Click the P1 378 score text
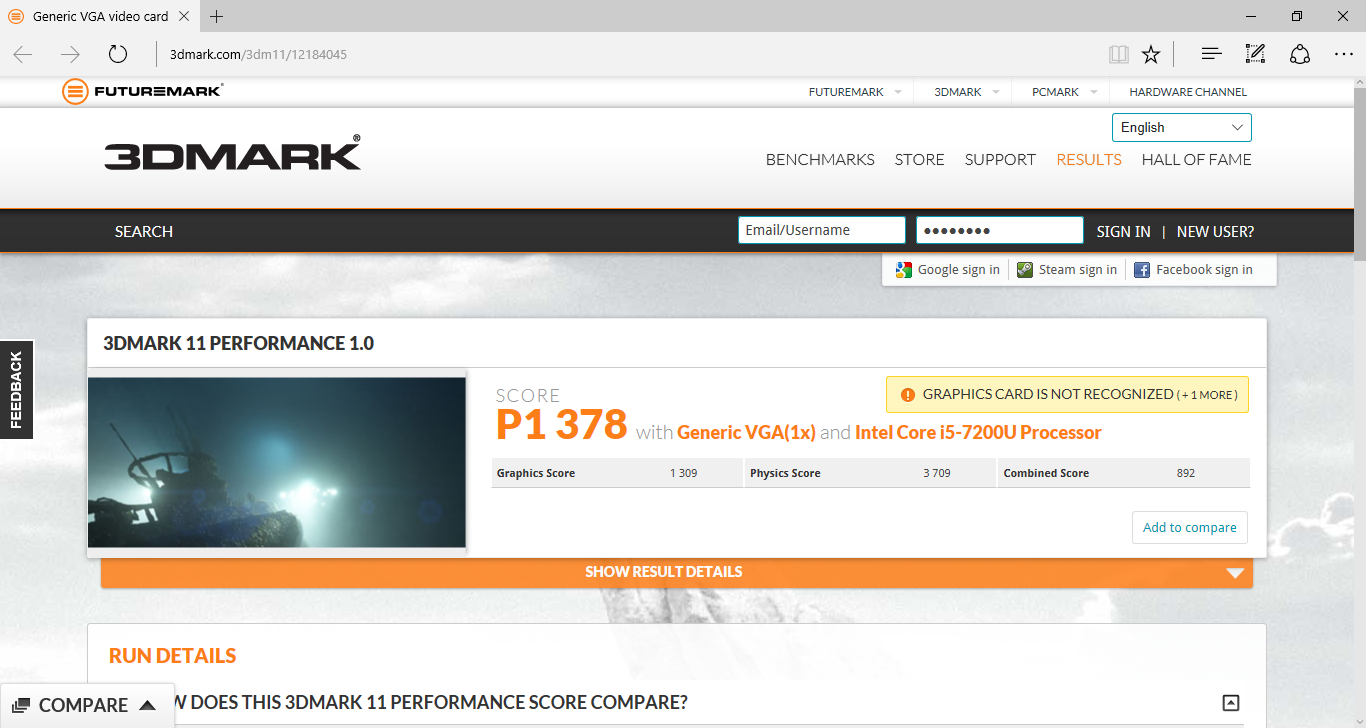 pos(562,425)
